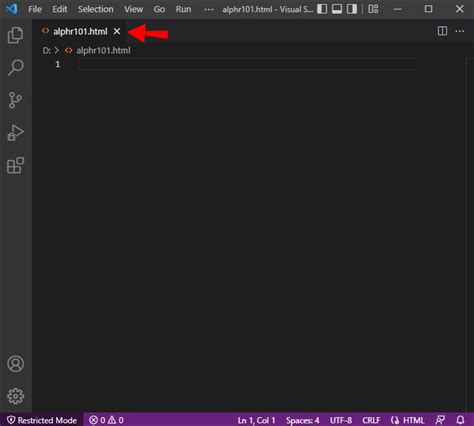Click line number 1 in the gutter
Screen dimensions: 474x426
tap(58, 64)
